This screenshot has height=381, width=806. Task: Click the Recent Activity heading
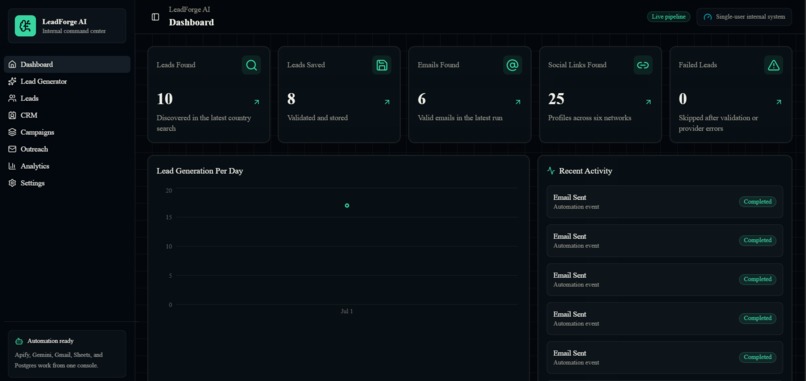tap(585, 171)
